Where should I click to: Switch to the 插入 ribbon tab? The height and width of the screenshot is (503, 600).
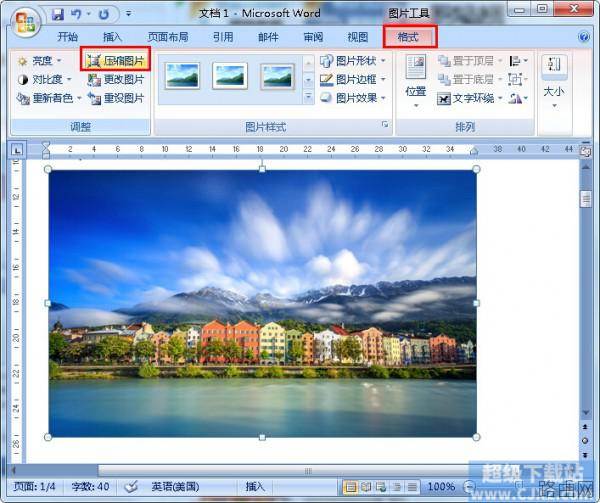pyautogui.click(x=112, y=37)
